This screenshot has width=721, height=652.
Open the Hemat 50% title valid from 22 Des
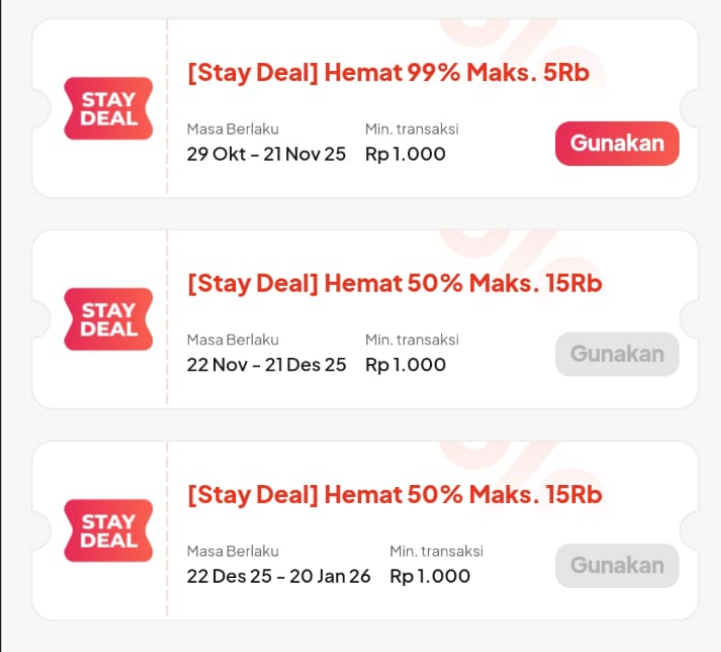(395, 495)
